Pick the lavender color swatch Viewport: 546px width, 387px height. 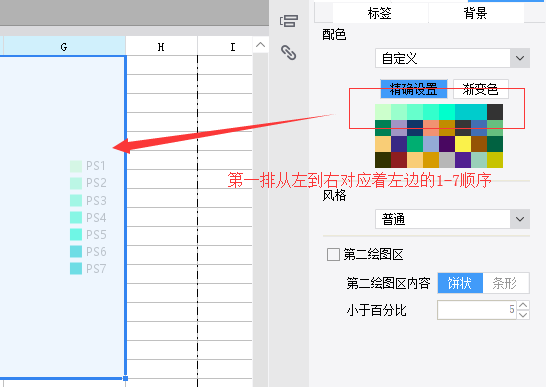tap(399, 128)
